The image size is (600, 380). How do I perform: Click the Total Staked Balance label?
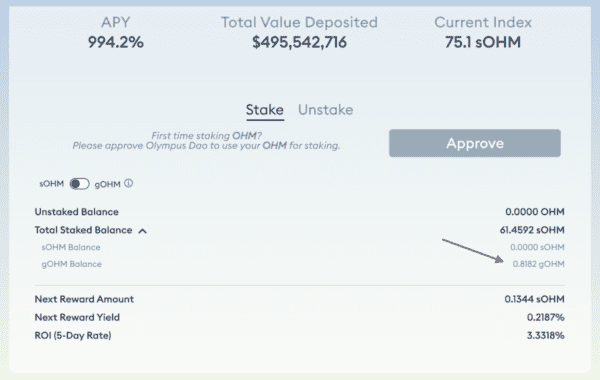(x=83, y=230)
